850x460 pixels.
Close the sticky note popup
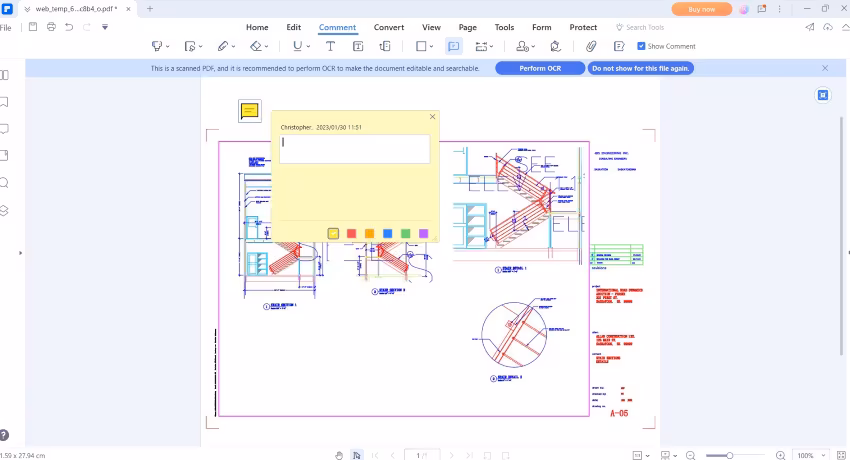click(432, 116)
